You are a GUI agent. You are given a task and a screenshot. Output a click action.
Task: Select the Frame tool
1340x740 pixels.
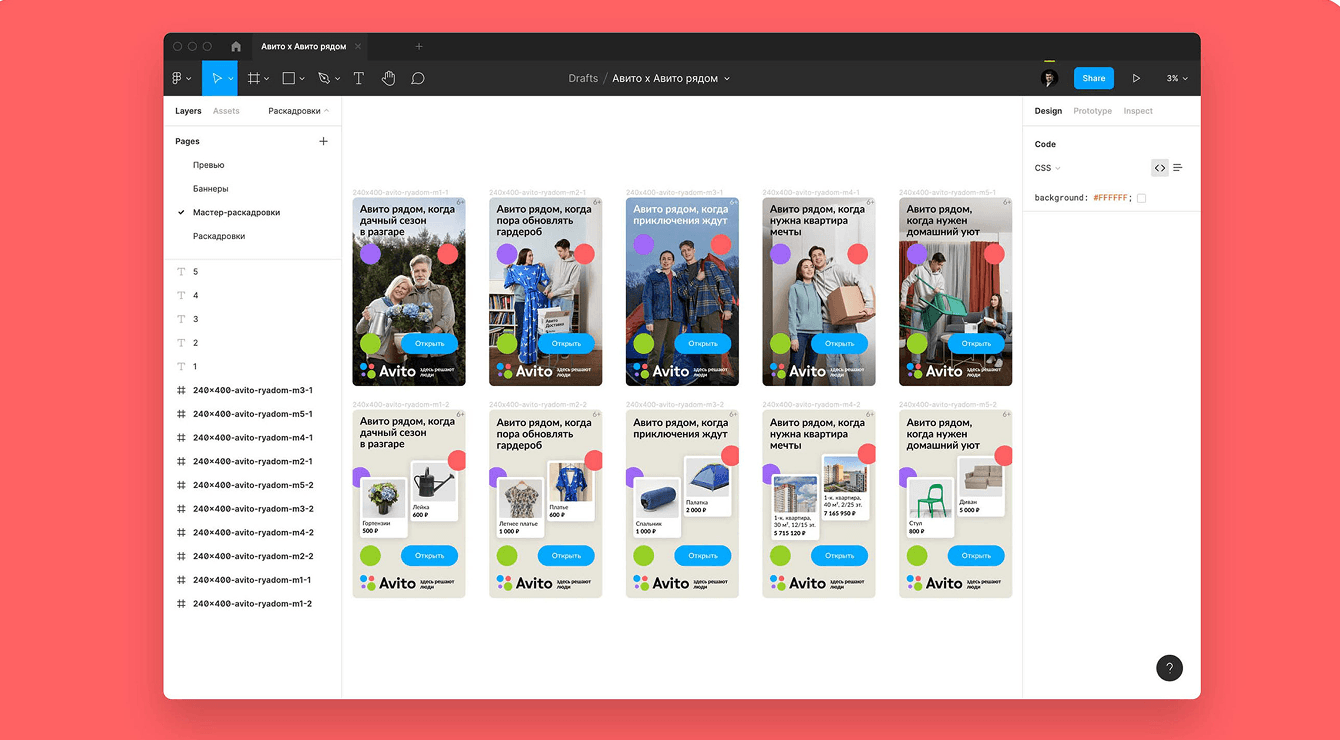click(254, 78)
